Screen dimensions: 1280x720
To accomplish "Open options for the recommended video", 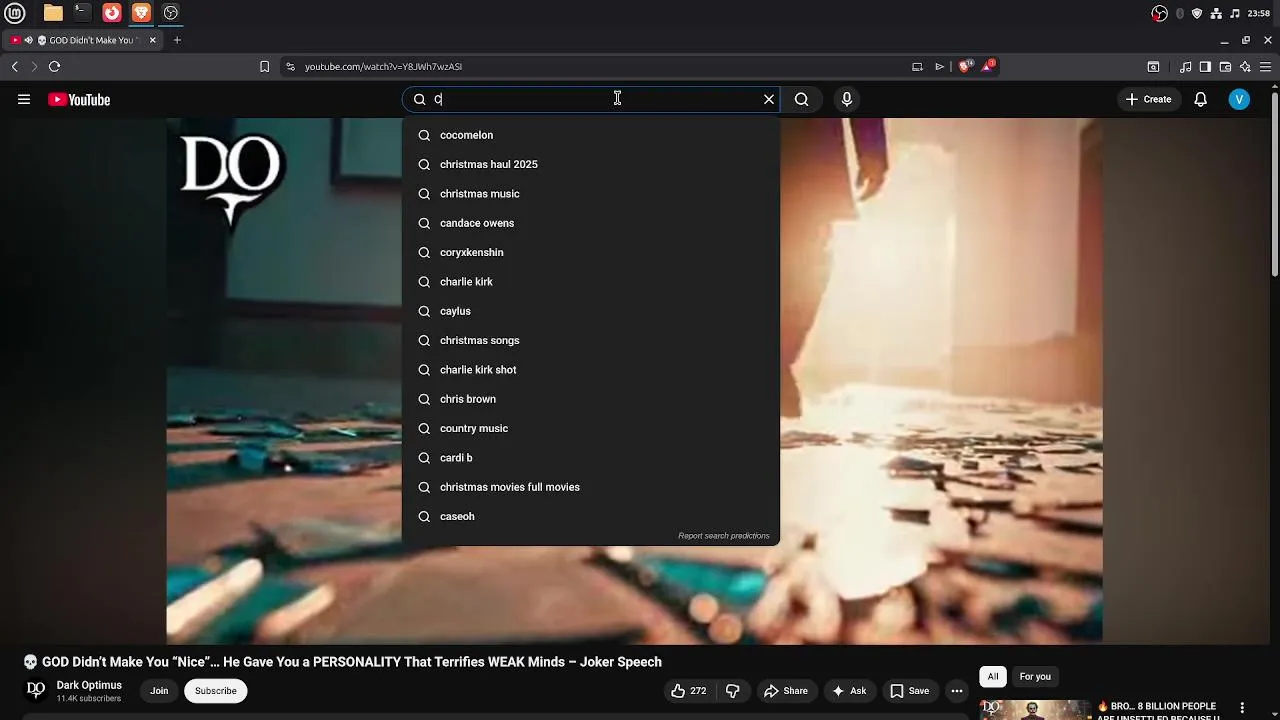I will click(1242, 708).
